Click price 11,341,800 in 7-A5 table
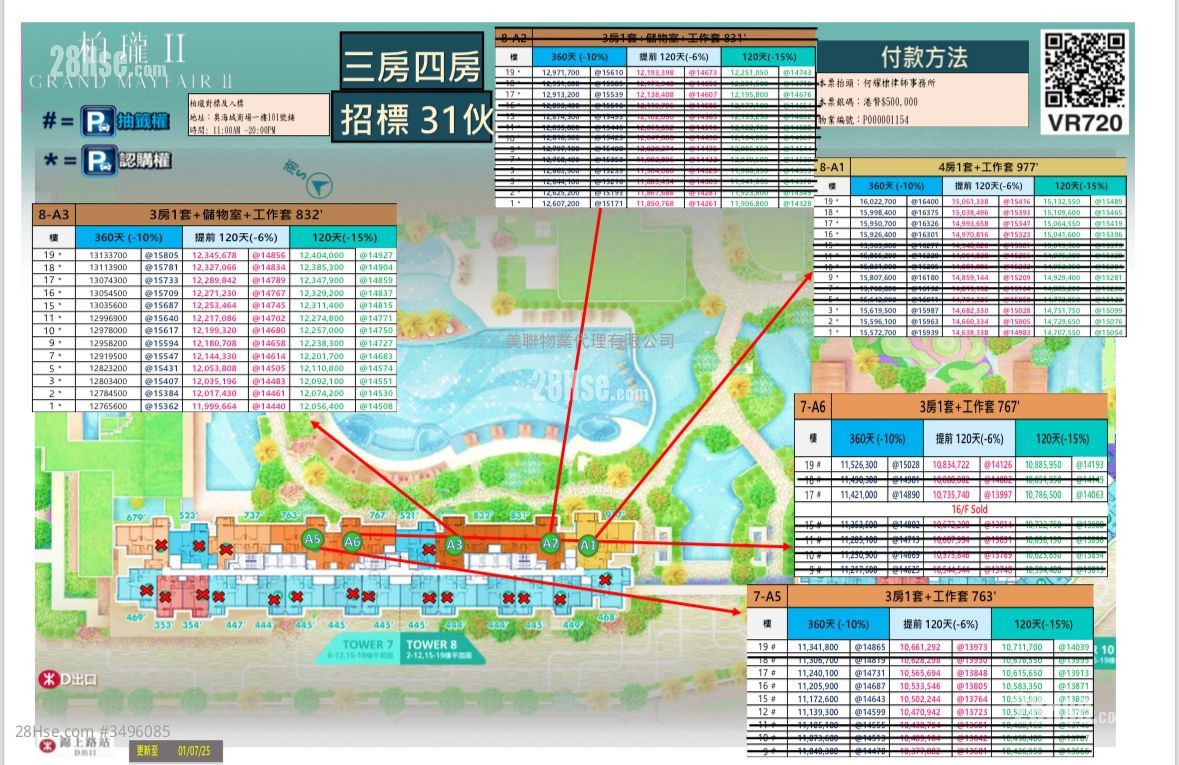Screen dimensions: 1179x765 (818, 647)
